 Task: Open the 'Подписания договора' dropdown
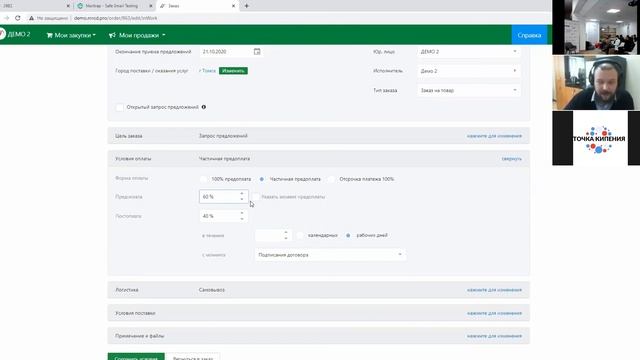[330, 255]
